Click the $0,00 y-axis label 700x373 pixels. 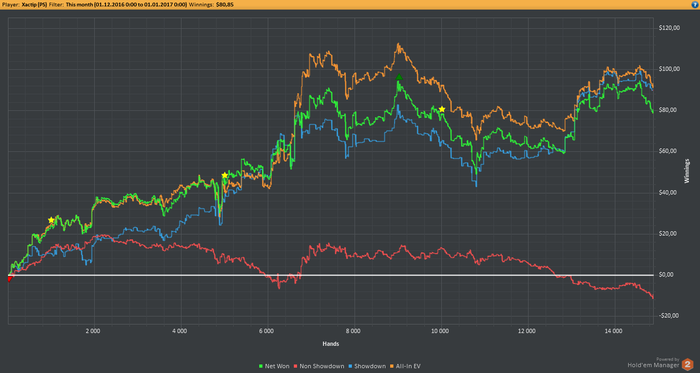pos(667,275)
